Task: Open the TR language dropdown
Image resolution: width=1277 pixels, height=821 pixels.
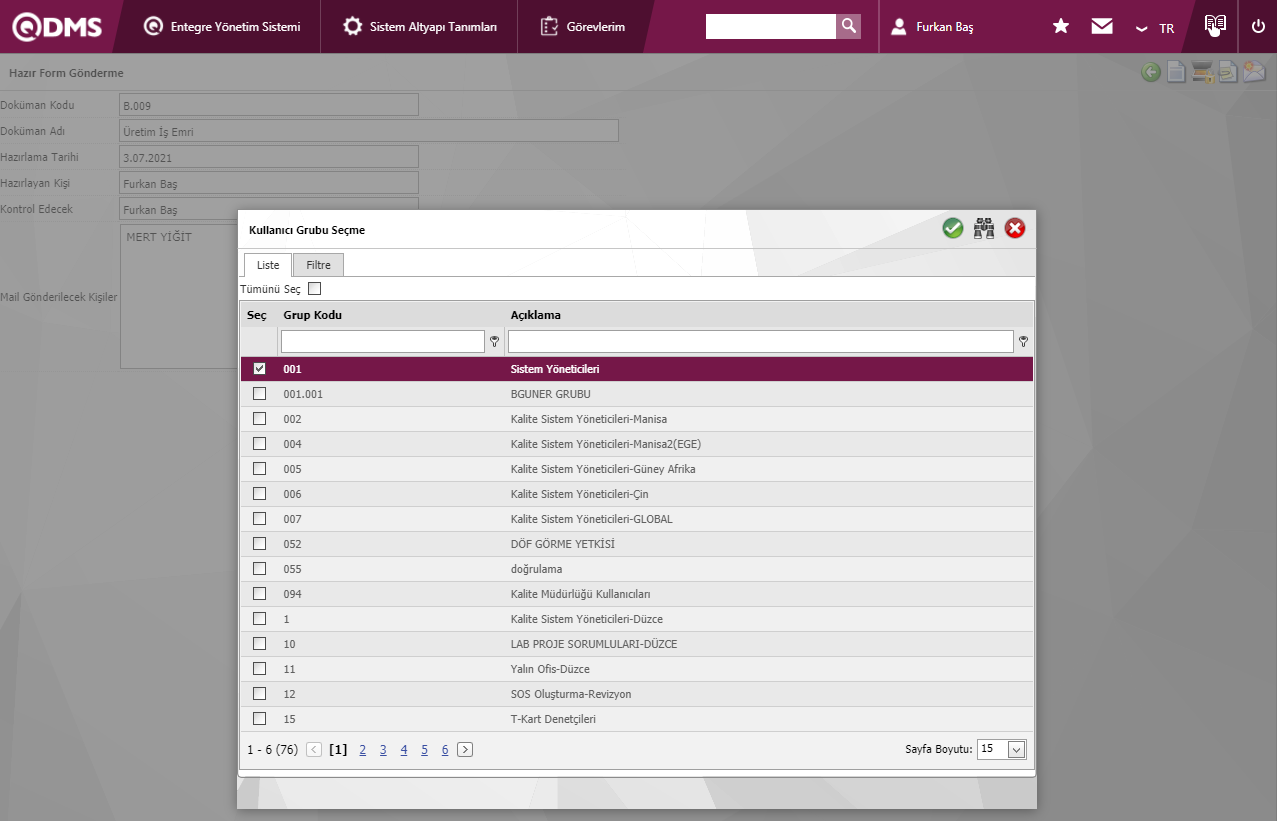Action: coord(1155,28)
